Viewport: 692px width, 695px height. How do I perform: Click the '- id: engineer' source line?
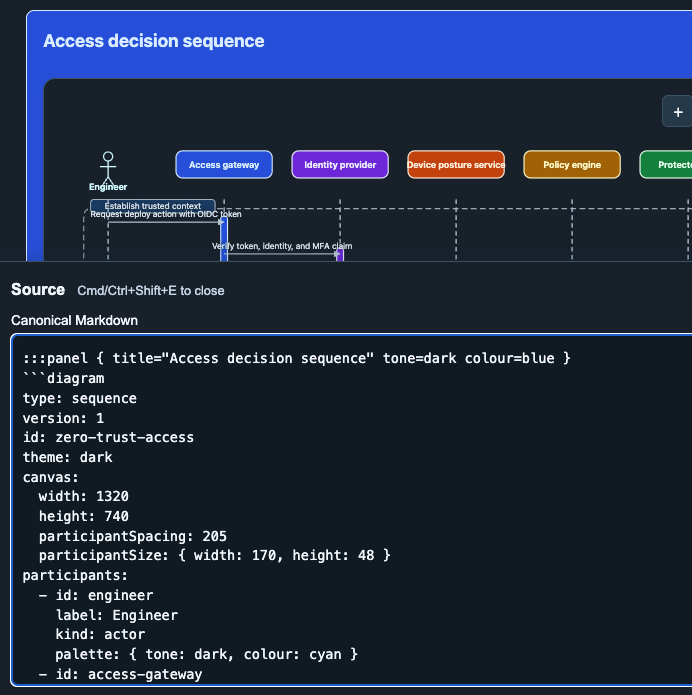click(x=96, y=595)
